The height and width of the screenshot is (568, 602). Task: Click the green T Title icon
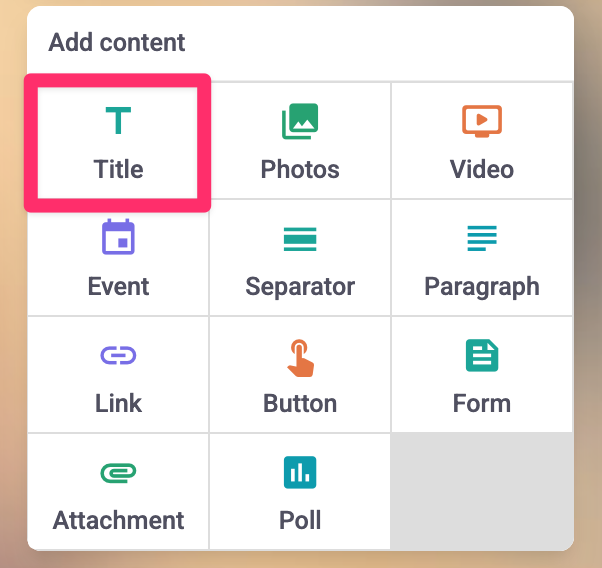click(x=118, y=121)
